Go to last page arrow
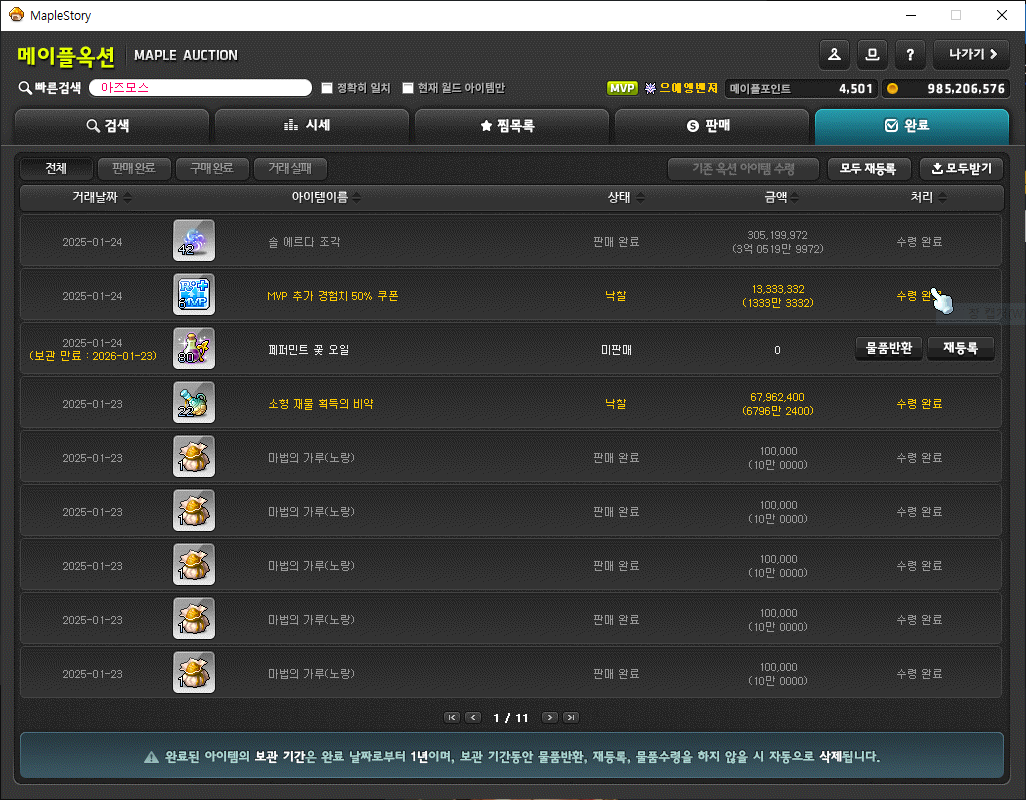 tap(571, 718)
